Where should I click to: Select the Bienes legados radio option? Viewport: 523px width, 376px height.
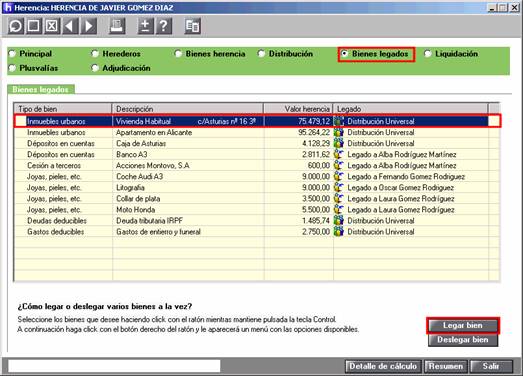coord(345,54)
